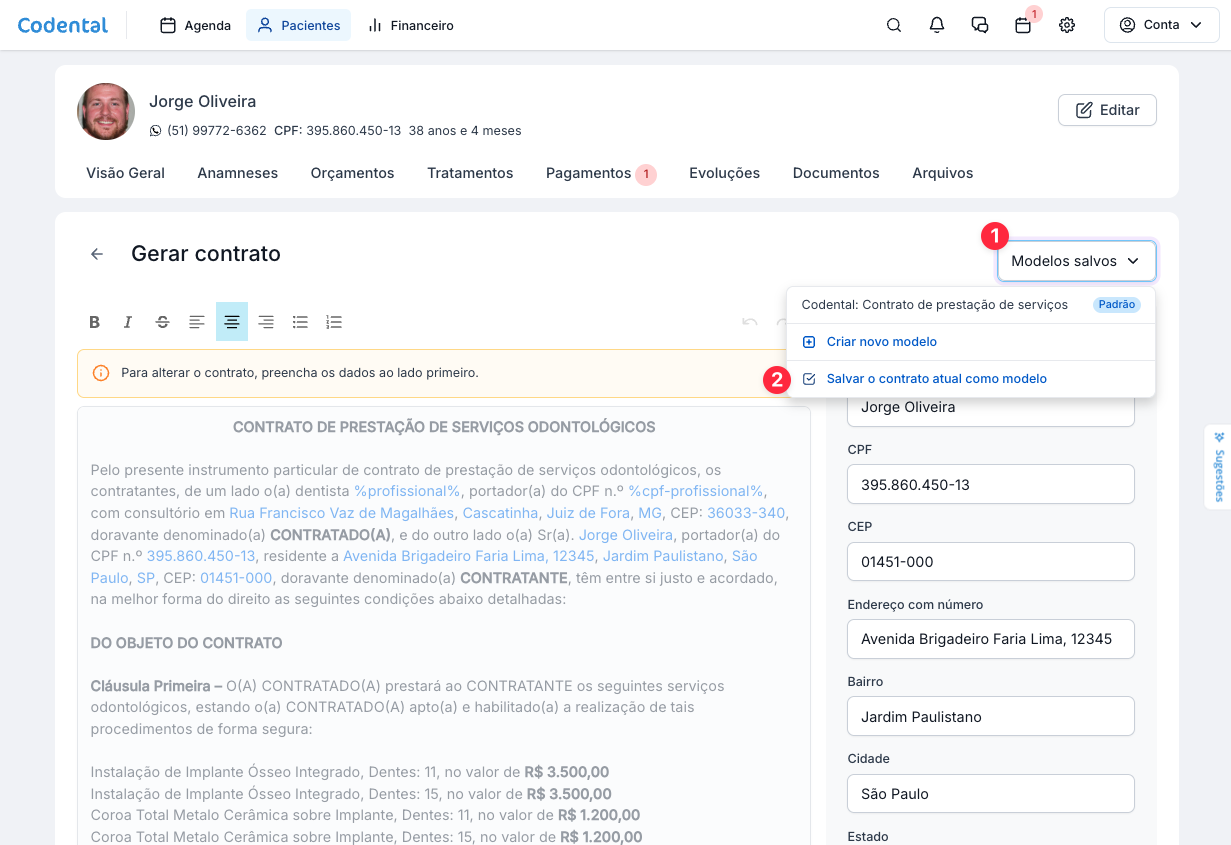Align contract text to the right

tap(266, 322)
